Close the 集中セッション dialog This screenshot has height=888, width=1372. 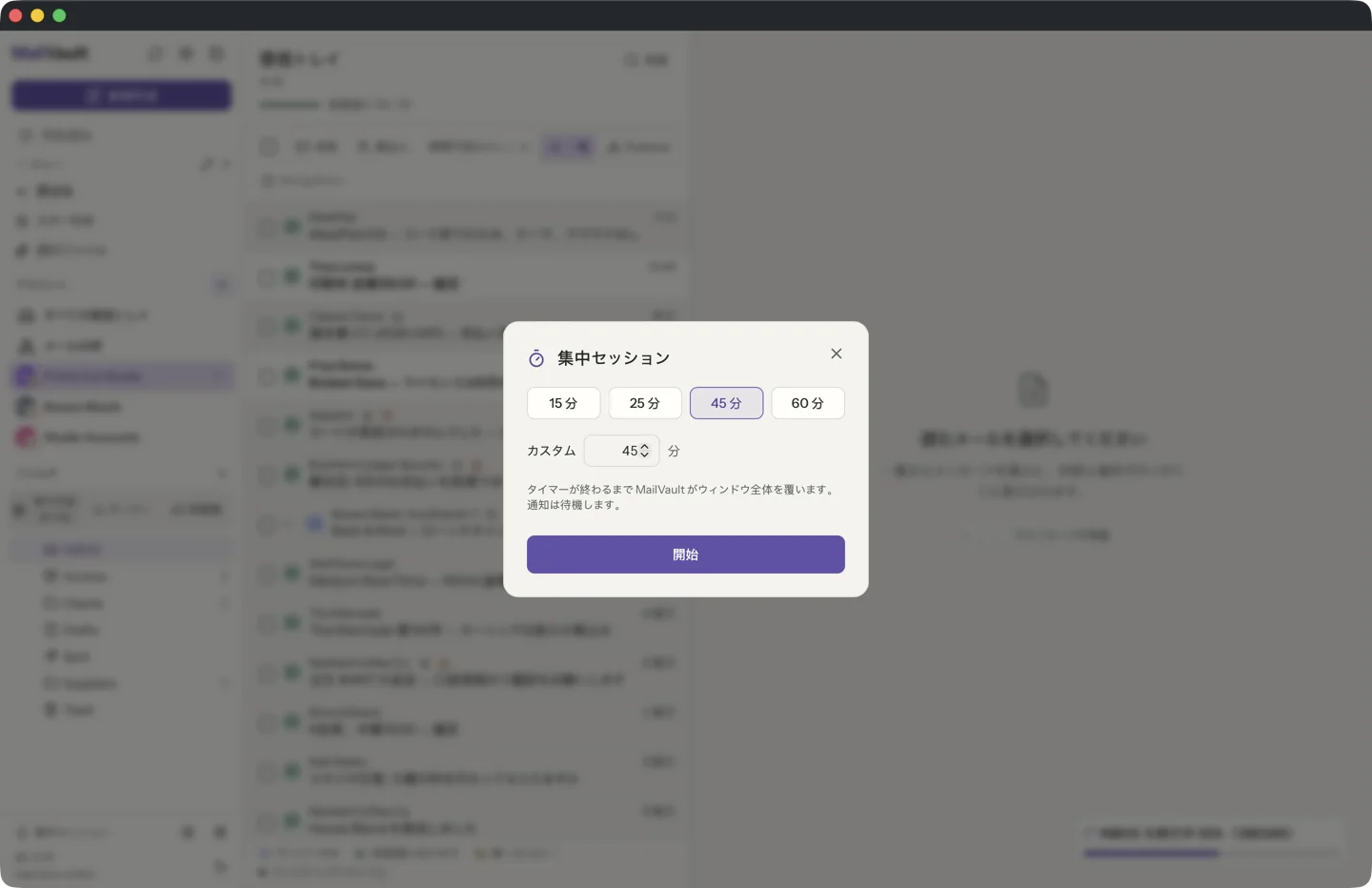click(x=837, y=353)
